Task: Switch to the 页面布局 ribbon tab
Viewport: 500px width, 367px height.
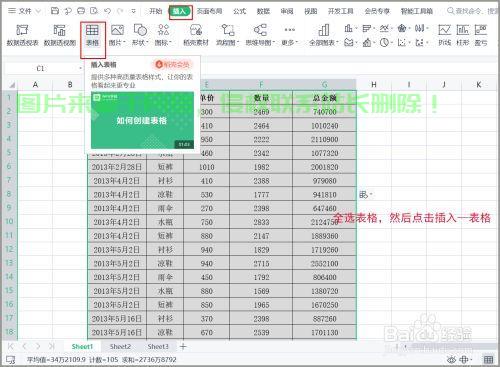Action: click(x=209, y=11)
